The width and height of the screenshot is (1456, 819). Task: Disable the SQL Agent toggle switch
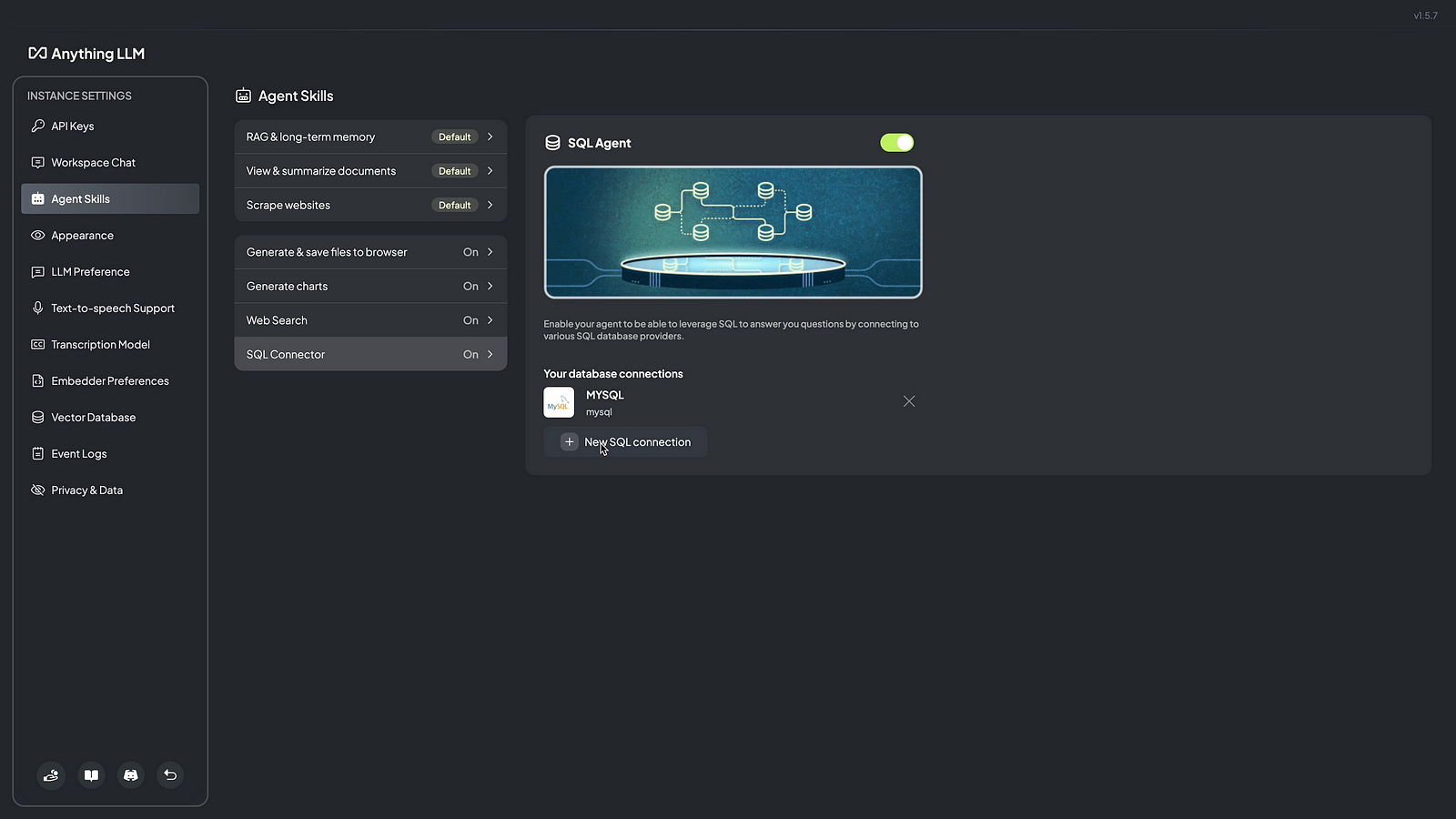pos(896,143)
